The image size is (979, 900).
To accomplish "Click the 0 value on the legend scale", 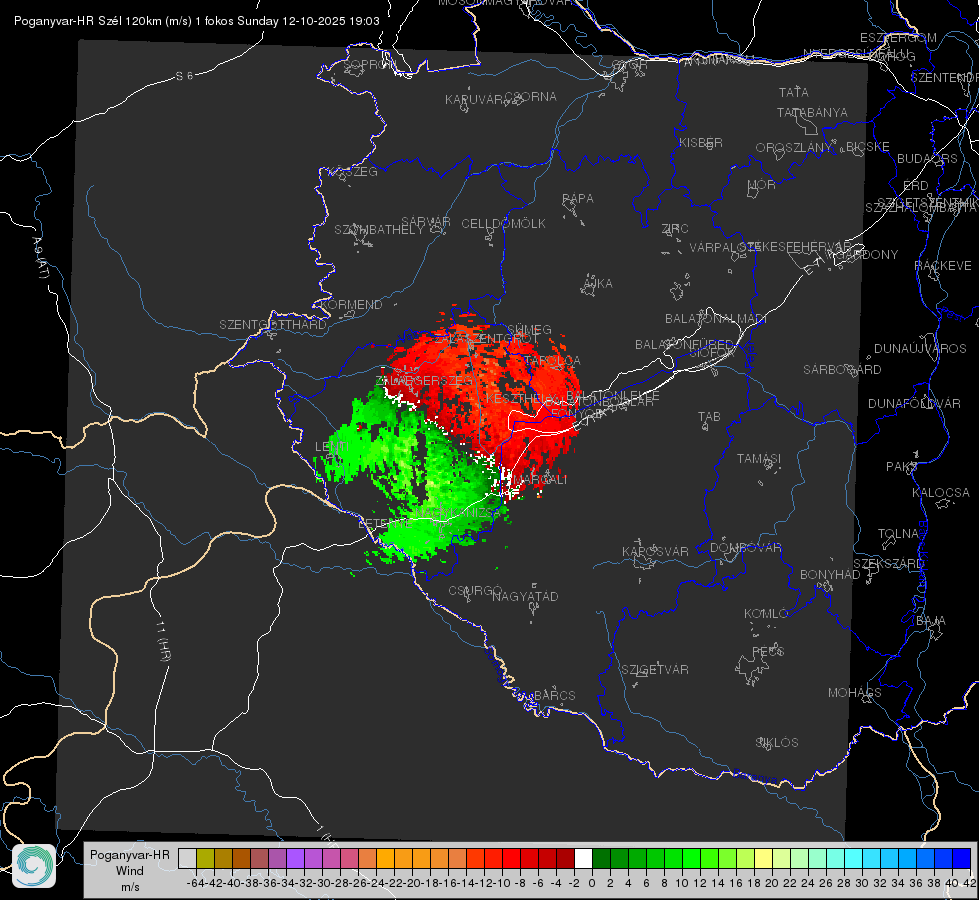I will (x=592, y=883).
